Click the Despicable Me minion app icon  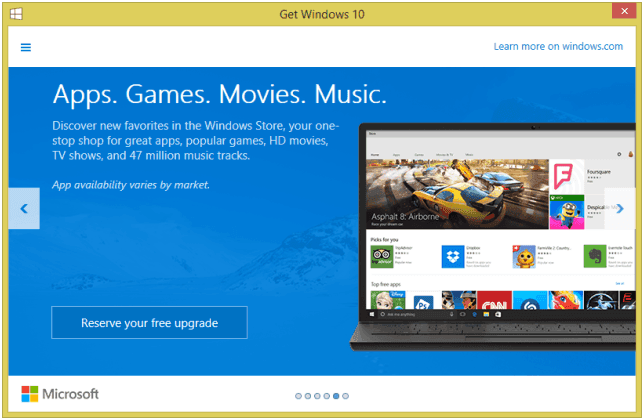coord(566,212)
